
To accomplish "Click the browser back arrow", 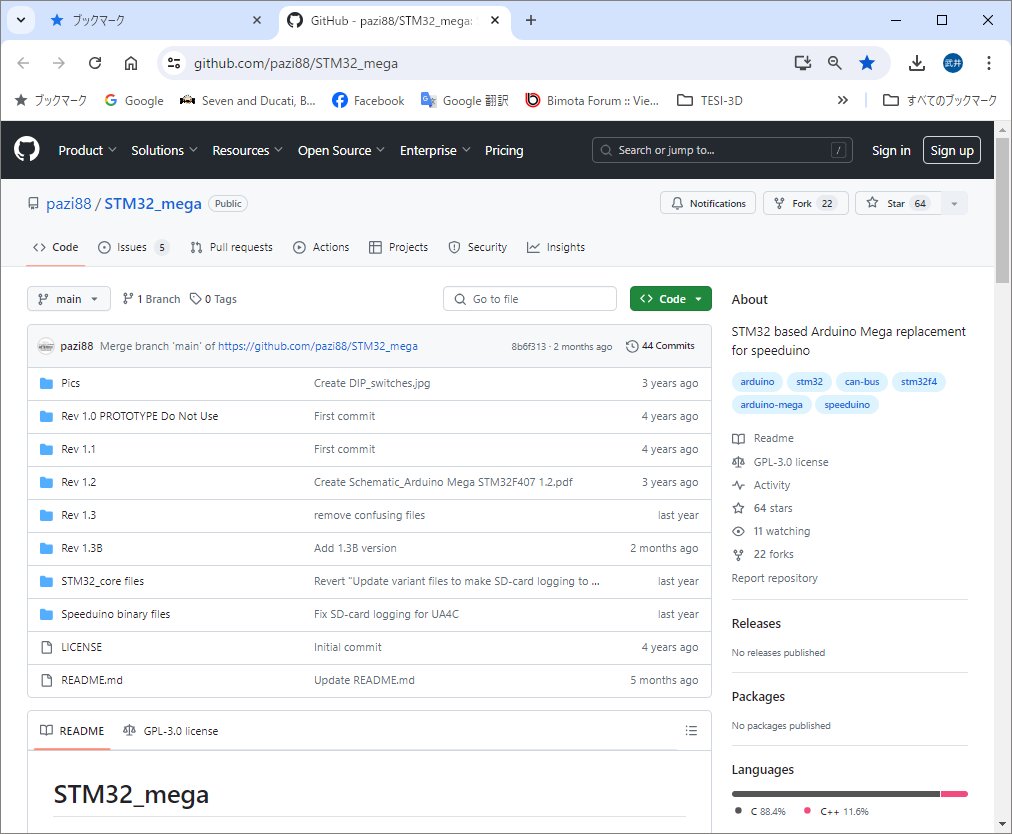I will [23, 63].
